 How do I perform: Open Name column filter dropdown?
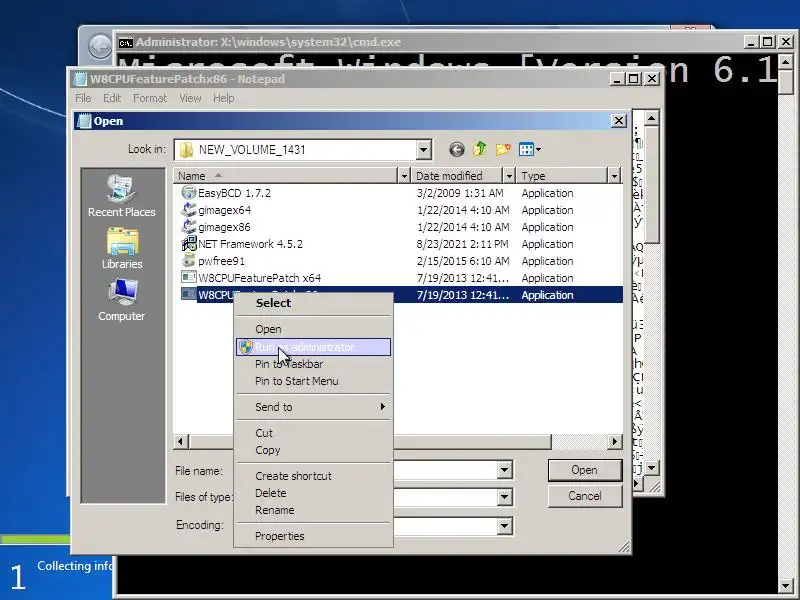coord(404,176)
